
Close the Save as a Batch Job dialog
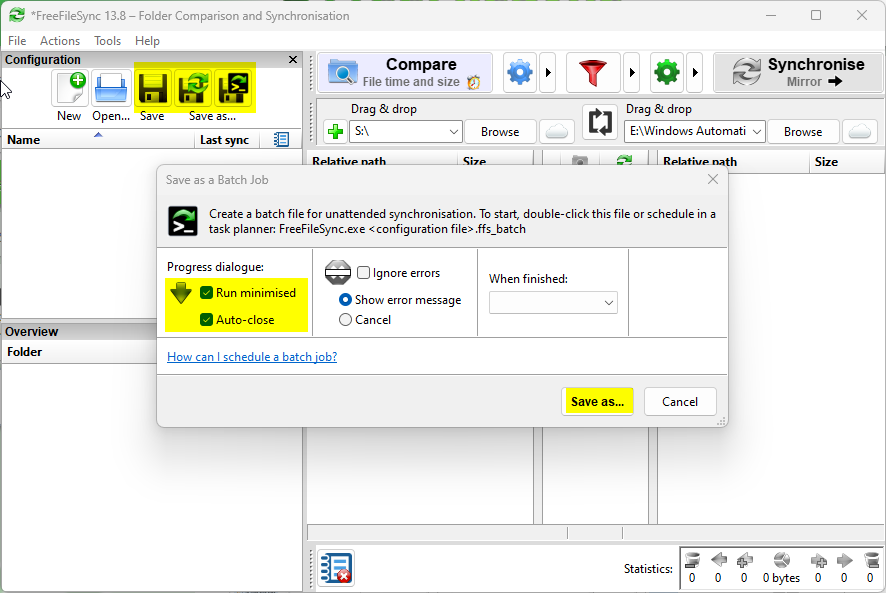(713, 180)
